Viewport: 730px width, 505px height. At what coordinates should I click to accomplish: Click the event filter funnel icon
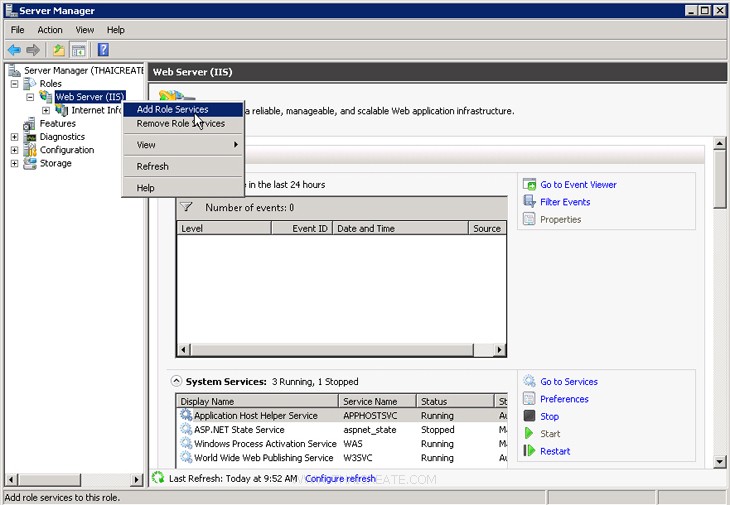(x=186, y=207)
